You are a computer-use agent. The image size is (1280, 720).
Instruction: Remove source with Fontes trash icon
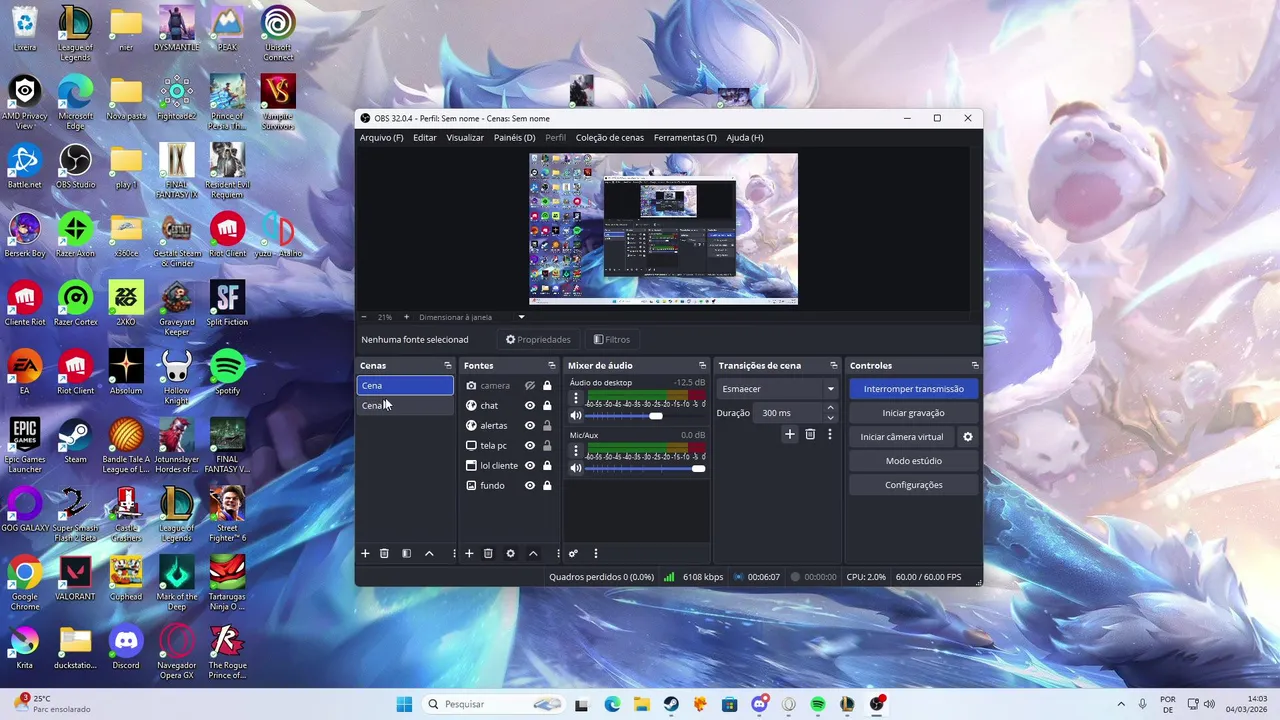point(488,553)
